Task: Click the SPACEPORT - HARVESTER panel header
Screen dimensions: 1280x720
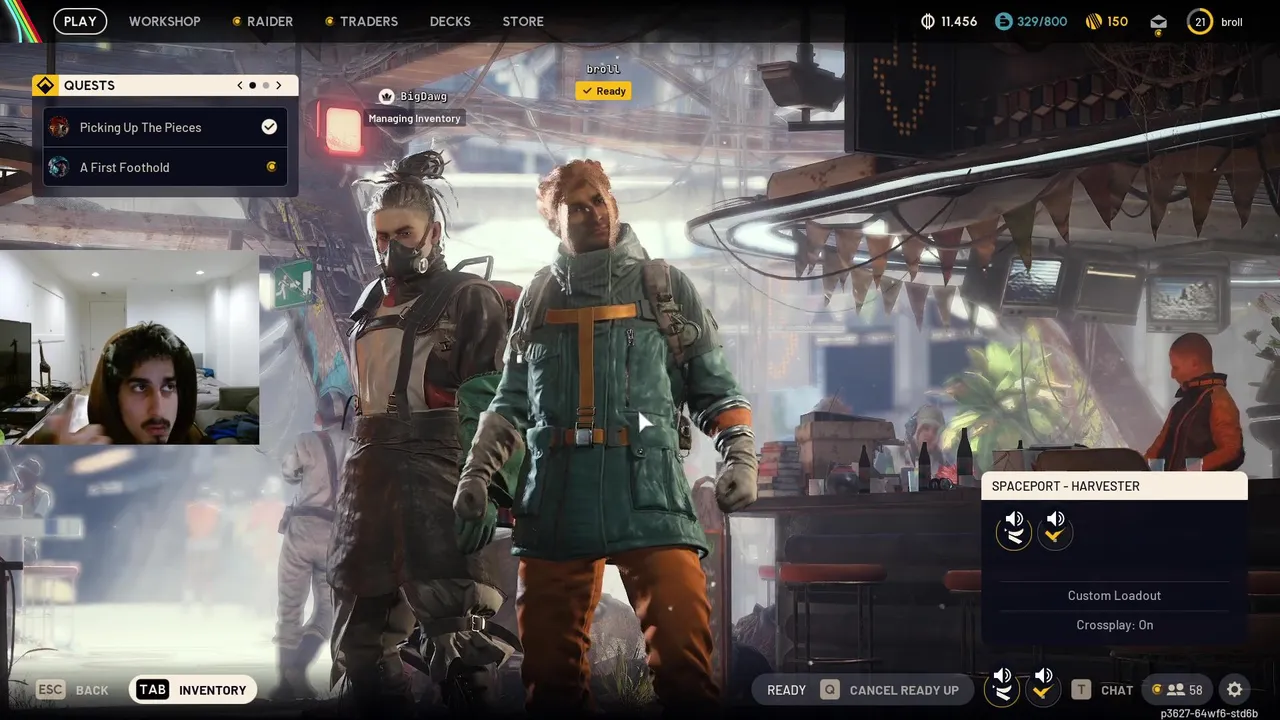Action: coord(1114,486)
